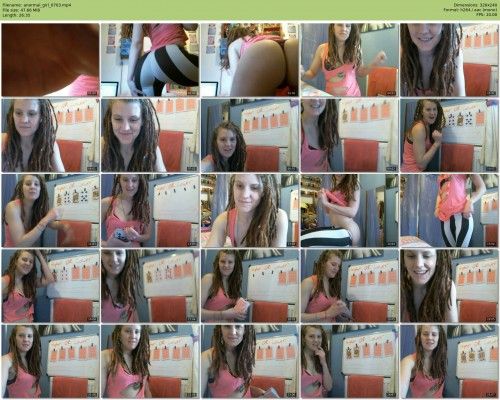Select thumbnail with raised fist beside blue cards
This screenshot has height=400, width=500.
coord(449,135)
